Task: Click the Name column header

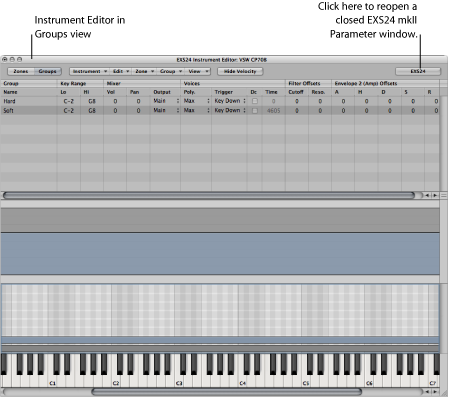Action: 10,92
